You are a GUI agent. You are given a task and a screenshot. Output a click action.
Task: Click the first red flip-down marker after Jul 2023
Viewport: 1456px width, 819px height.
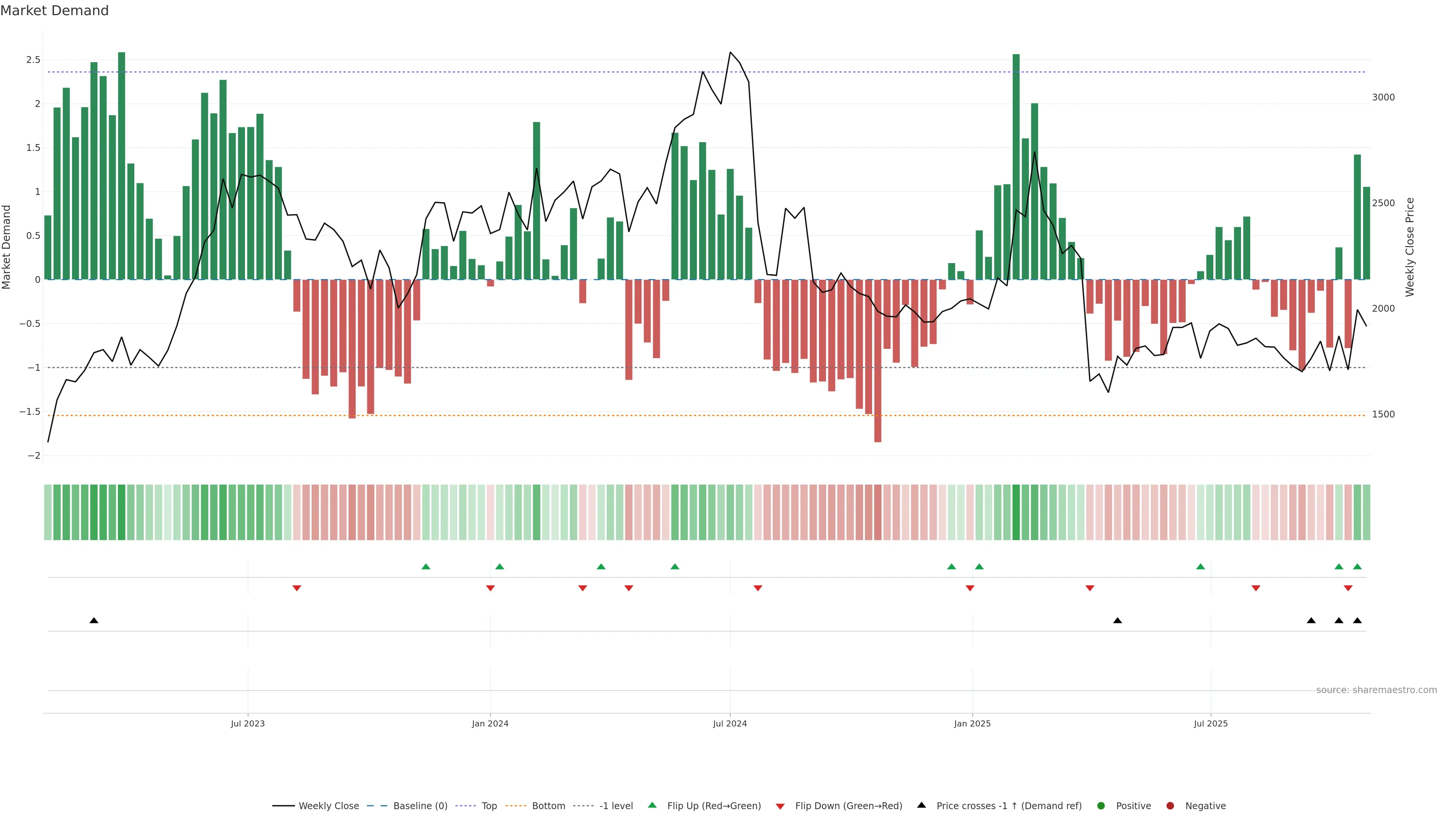(x=297, y=588)
